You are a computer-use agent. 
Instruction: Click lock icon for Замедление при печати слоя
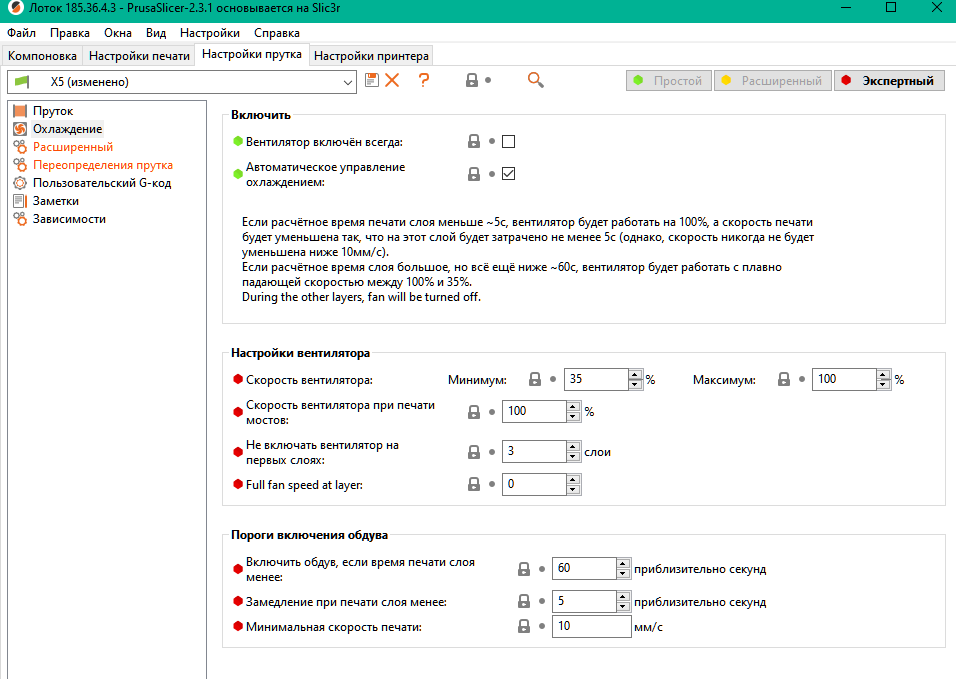[x=524, y=601]
